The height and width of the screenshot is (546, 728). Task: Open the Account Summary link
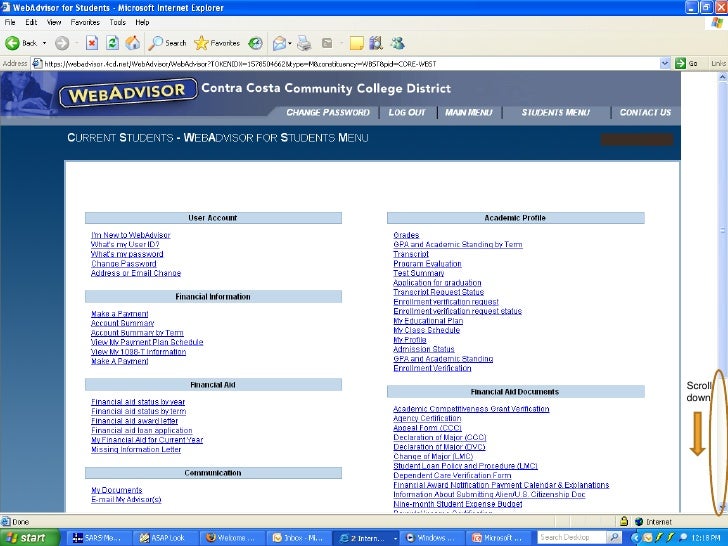click(x=123, y=323)
